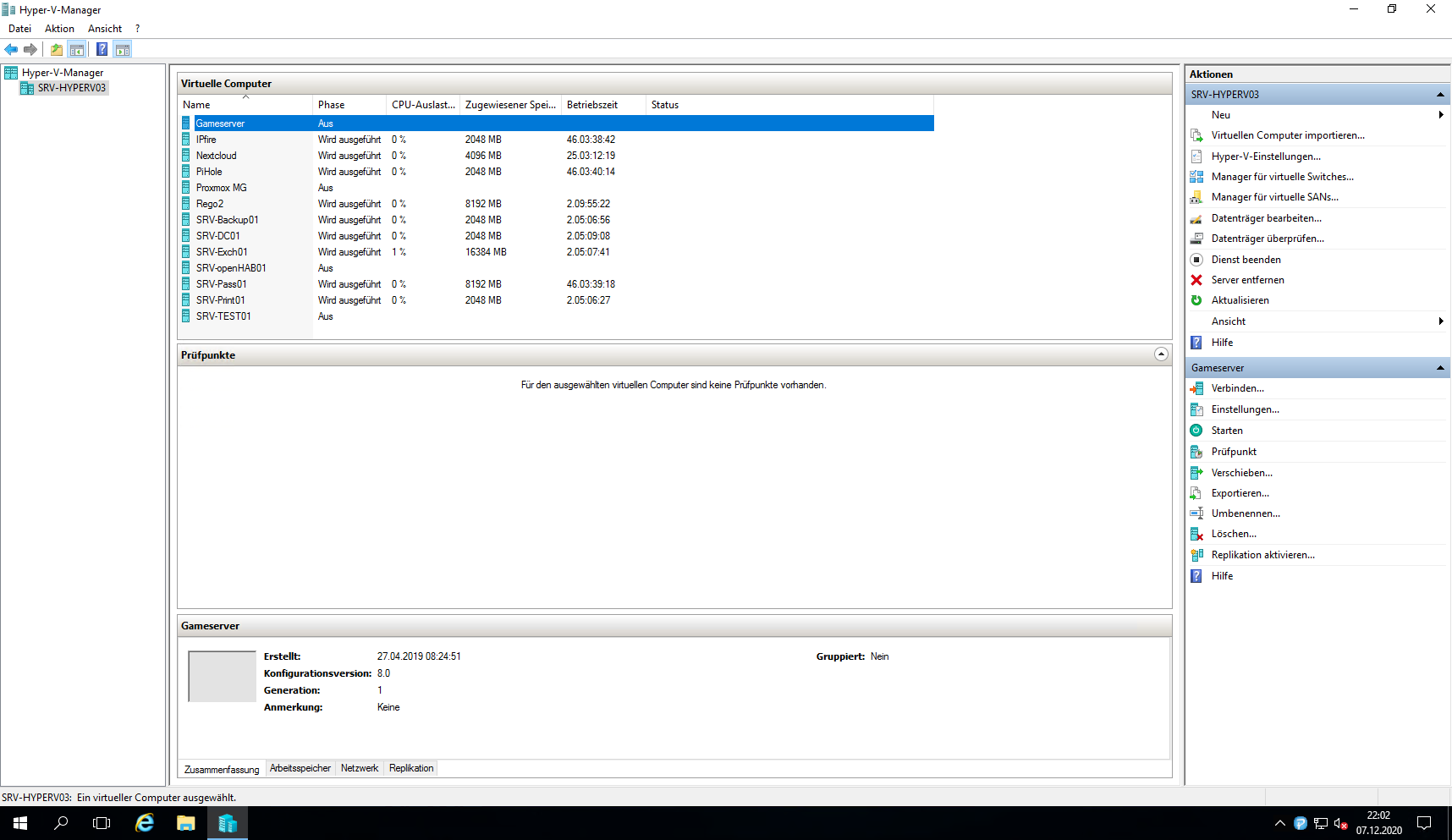Sort by the Betriebszeit column header
This screenshot has width=1452, height=840.
pyautogui.click(x=603, y=105)
